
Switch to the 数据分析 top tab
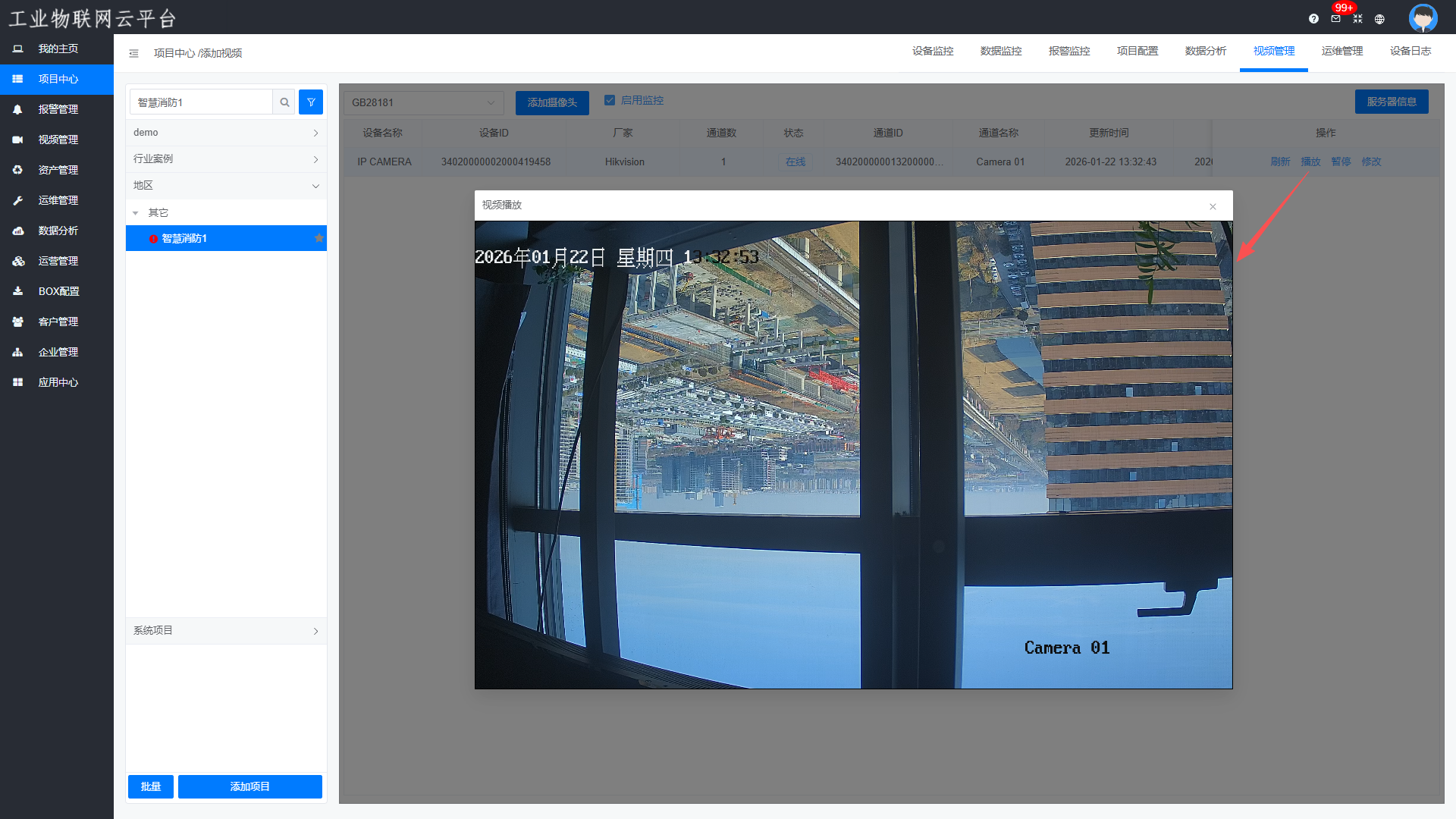[x=1205, y=51]
